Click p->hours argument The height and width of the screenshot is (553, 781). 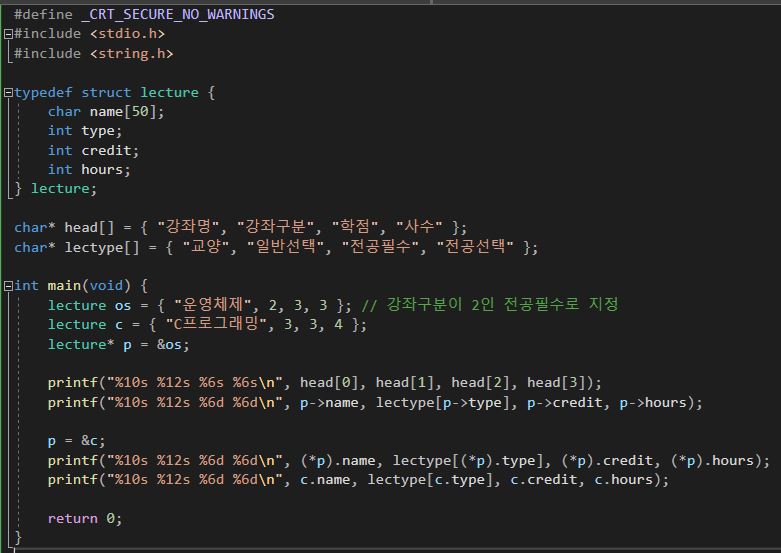pos(652,403)
